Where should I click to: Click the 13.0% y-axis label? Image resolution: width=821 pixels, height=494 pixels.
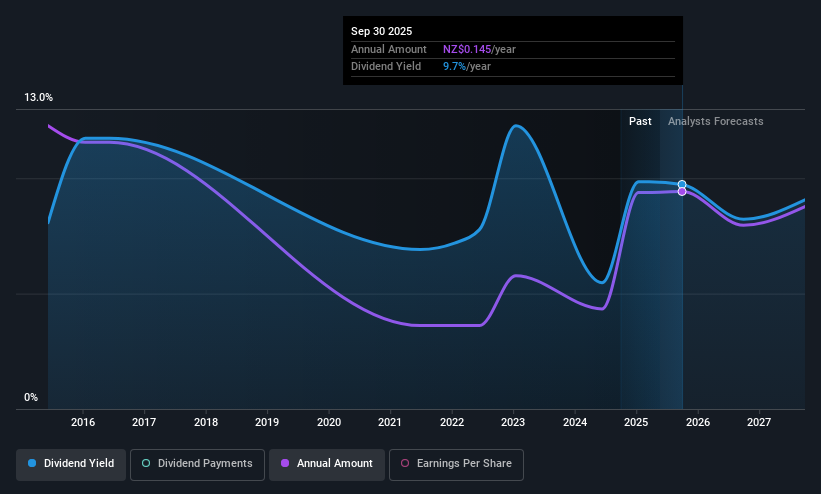pyautogui.click(x=38, y=97)
